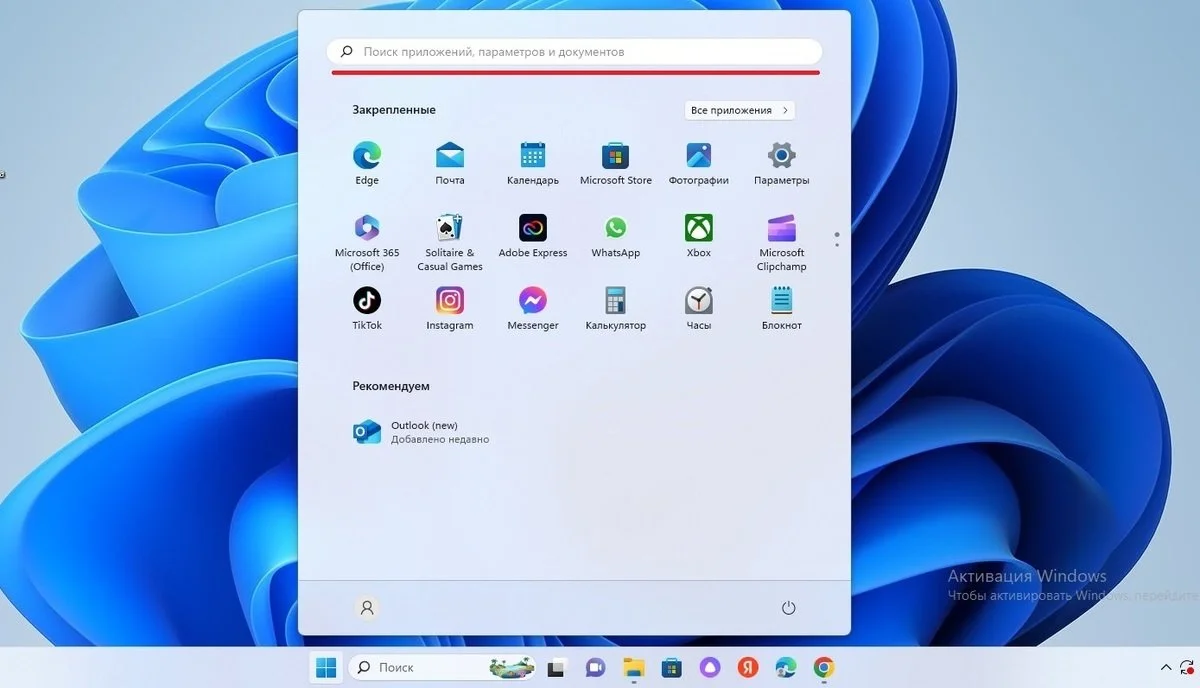Click the Windows Start button on taskbar
This screenshot has height=688, width=1200.
click(326, 667)
